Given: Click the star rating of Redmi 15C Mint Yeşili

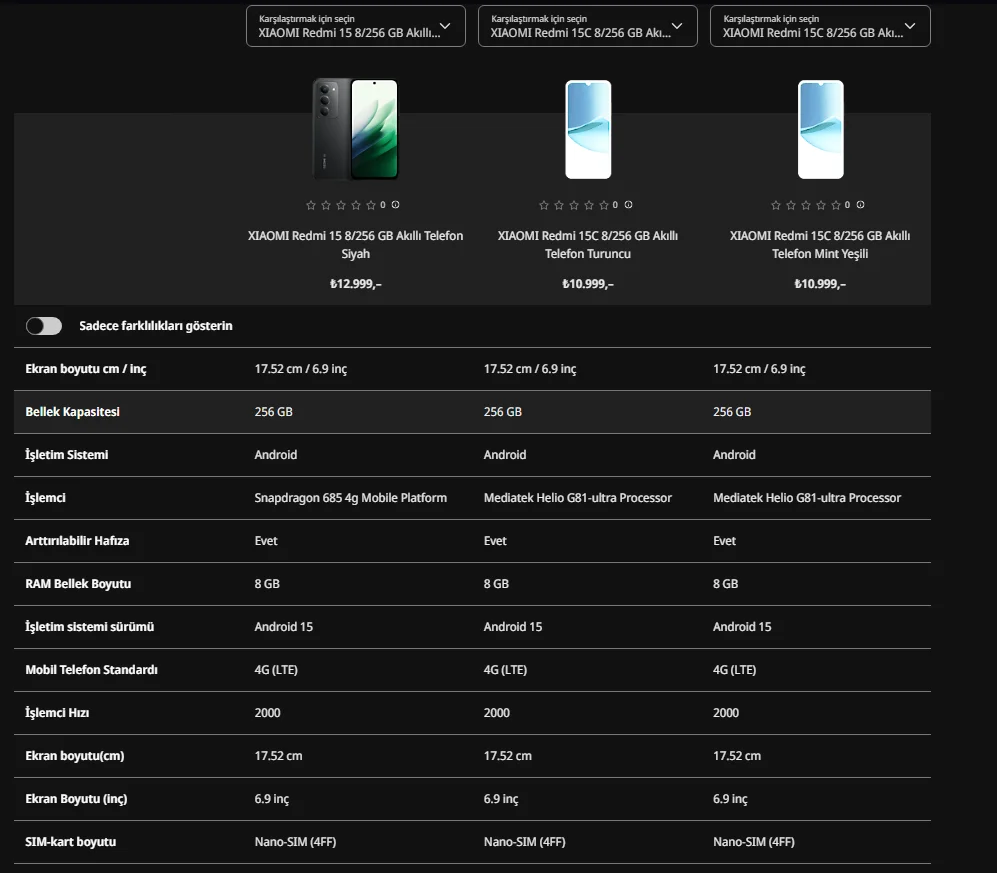Looking at the screenshot, I should pyautogui.click(x=806, y=205).
